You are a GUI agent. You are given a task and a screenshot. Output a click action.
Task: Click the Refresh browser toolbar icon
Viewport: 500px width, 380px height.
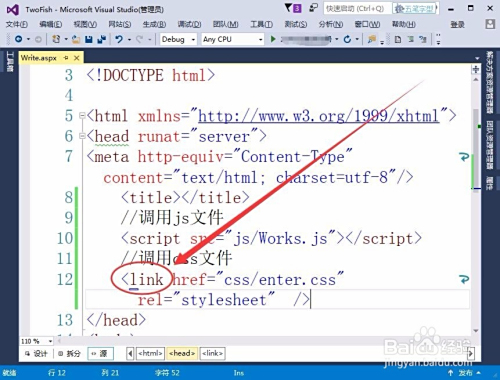tap(347, 39)
